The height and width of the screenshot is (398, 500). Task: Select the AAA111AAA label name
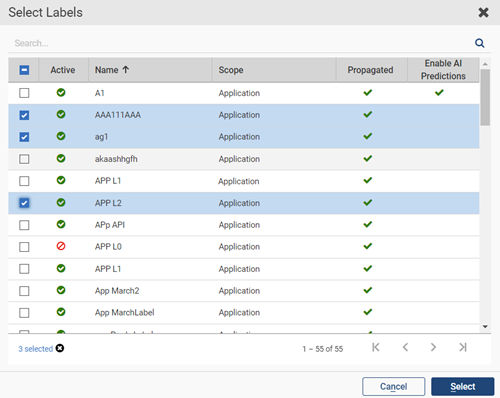pos(118,115)
